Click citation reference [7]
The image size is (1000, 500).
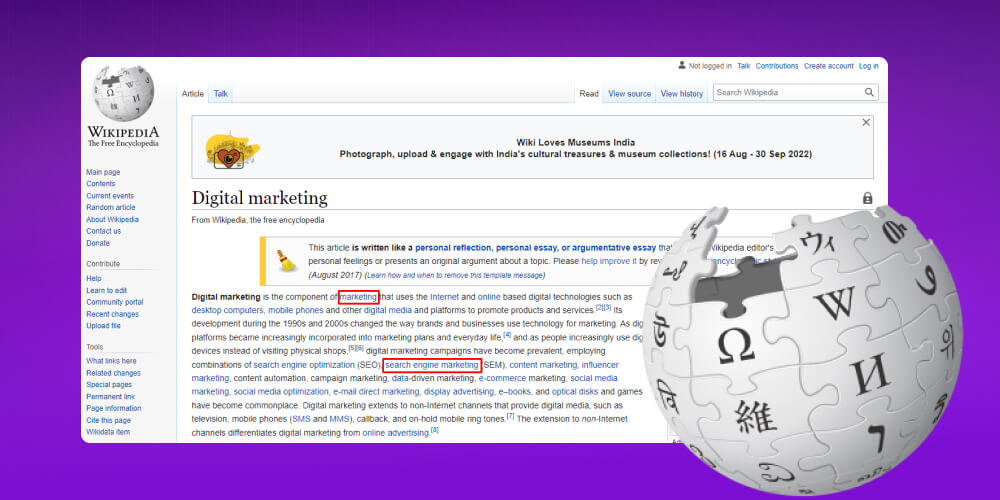point(510,416)
